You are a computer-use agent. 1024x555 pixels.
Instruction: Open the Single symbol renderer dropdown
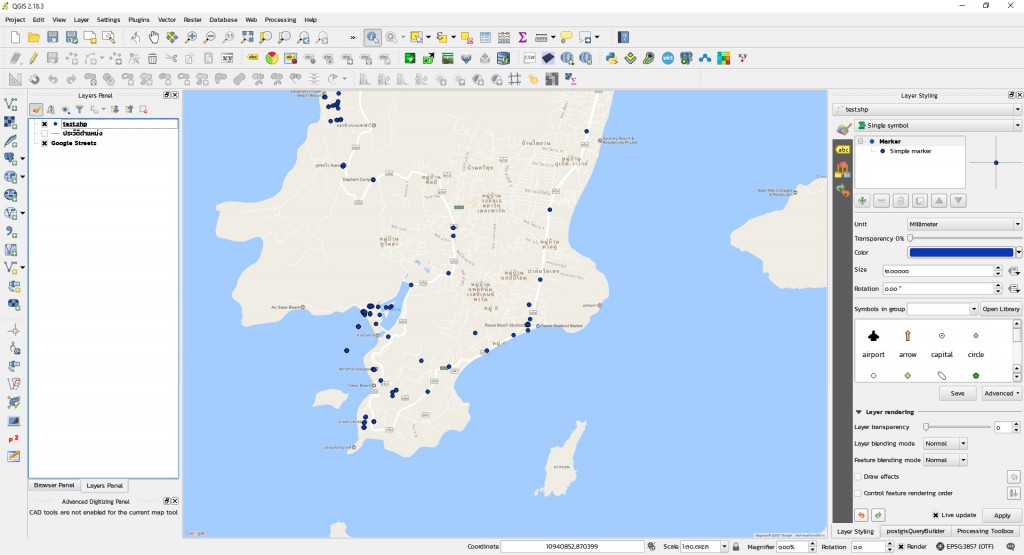(x=936, y=125)
